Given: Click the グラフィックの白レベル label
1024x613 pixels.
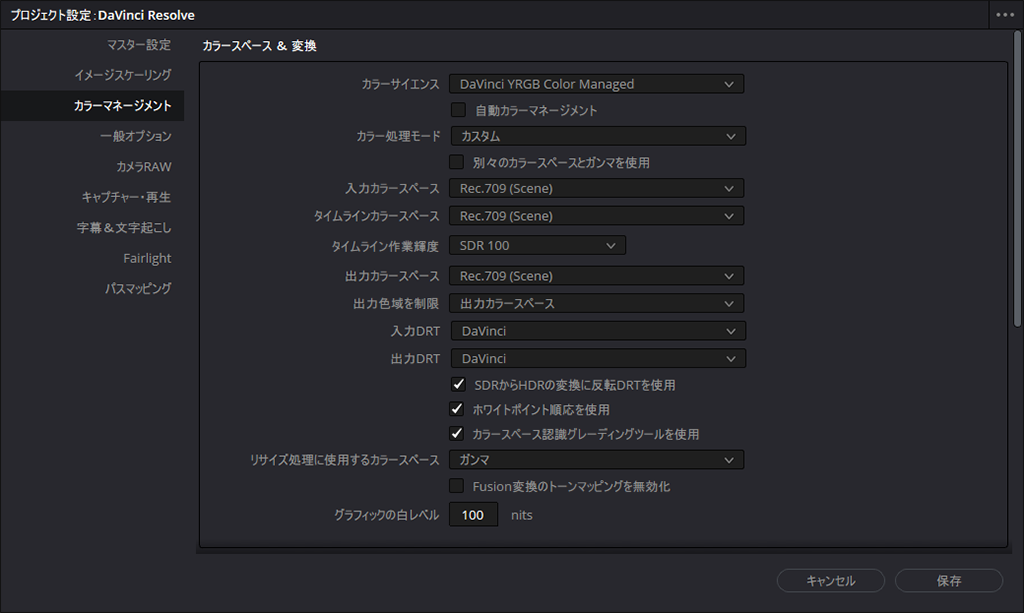Looking at the screenshot, I should [387, 515].
